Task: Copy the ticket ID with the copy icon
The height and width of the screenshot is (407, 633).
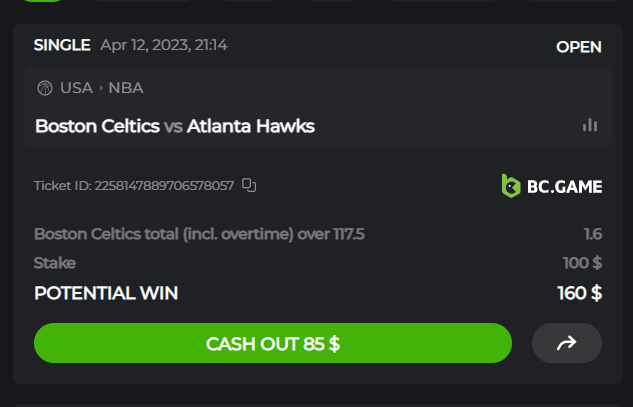Action: (x=249, y=185)
